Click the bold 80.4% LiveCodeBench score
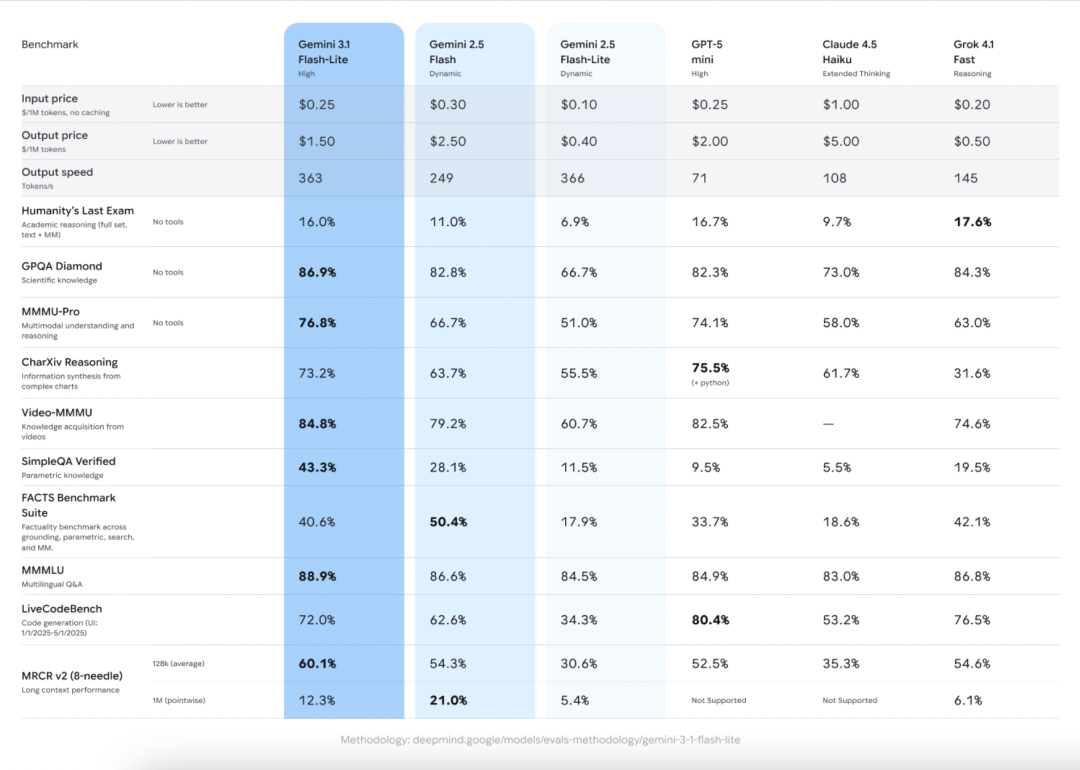 711,620
